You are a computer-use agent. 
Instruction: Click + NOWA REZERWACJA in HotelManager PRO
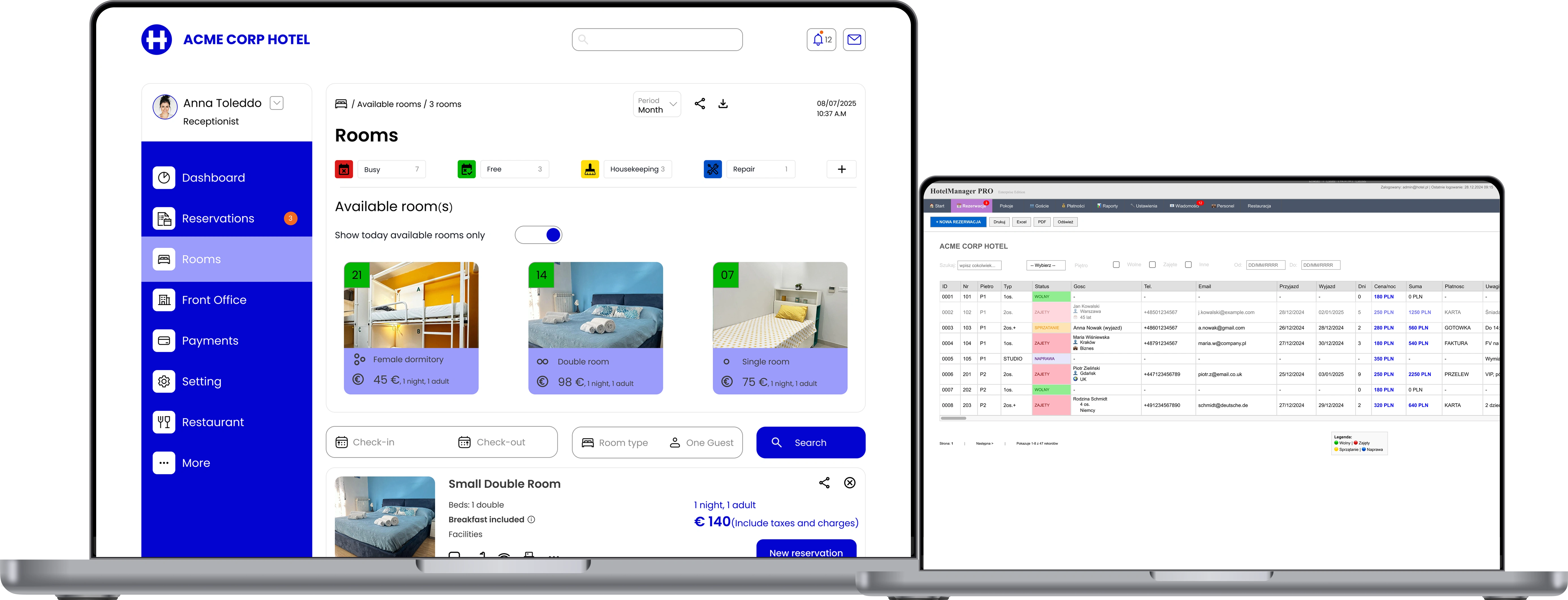point(958,222)
